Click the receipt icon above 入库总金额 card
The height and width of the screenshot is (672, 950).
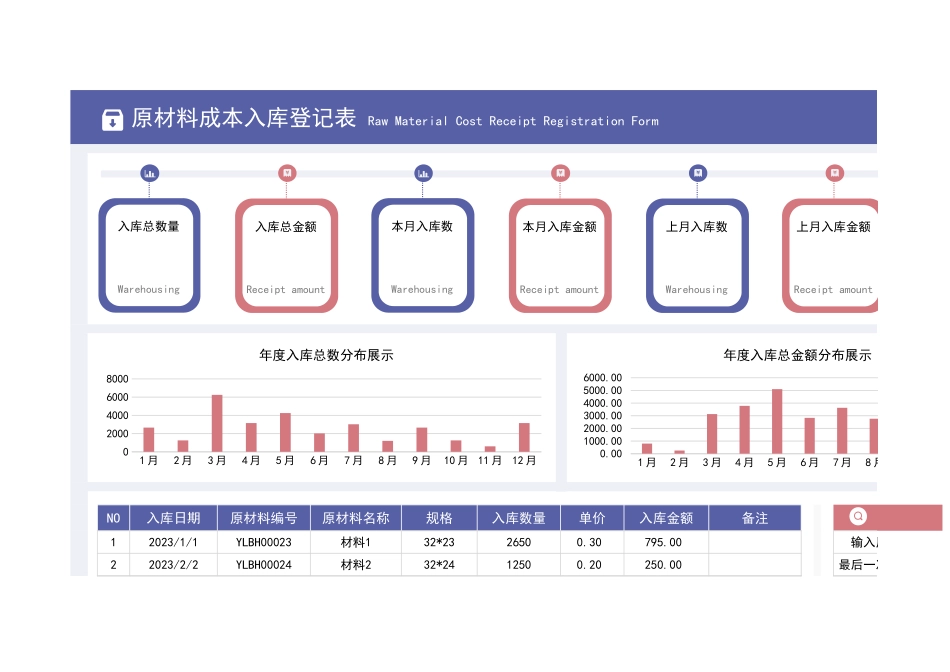point(287,173)
